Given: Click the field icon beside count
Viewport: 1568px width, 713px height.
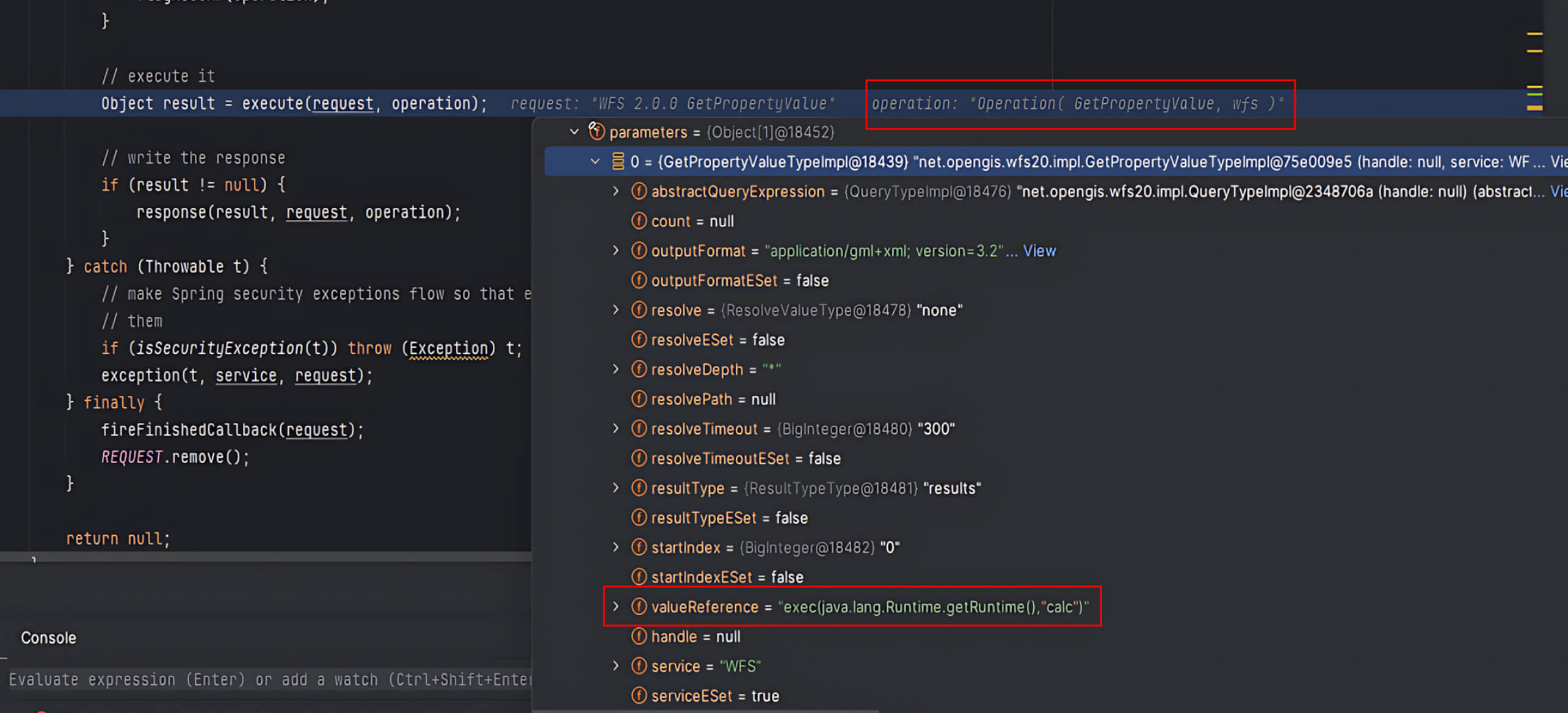Looking at the screenshot, I should tap(639, 221).
